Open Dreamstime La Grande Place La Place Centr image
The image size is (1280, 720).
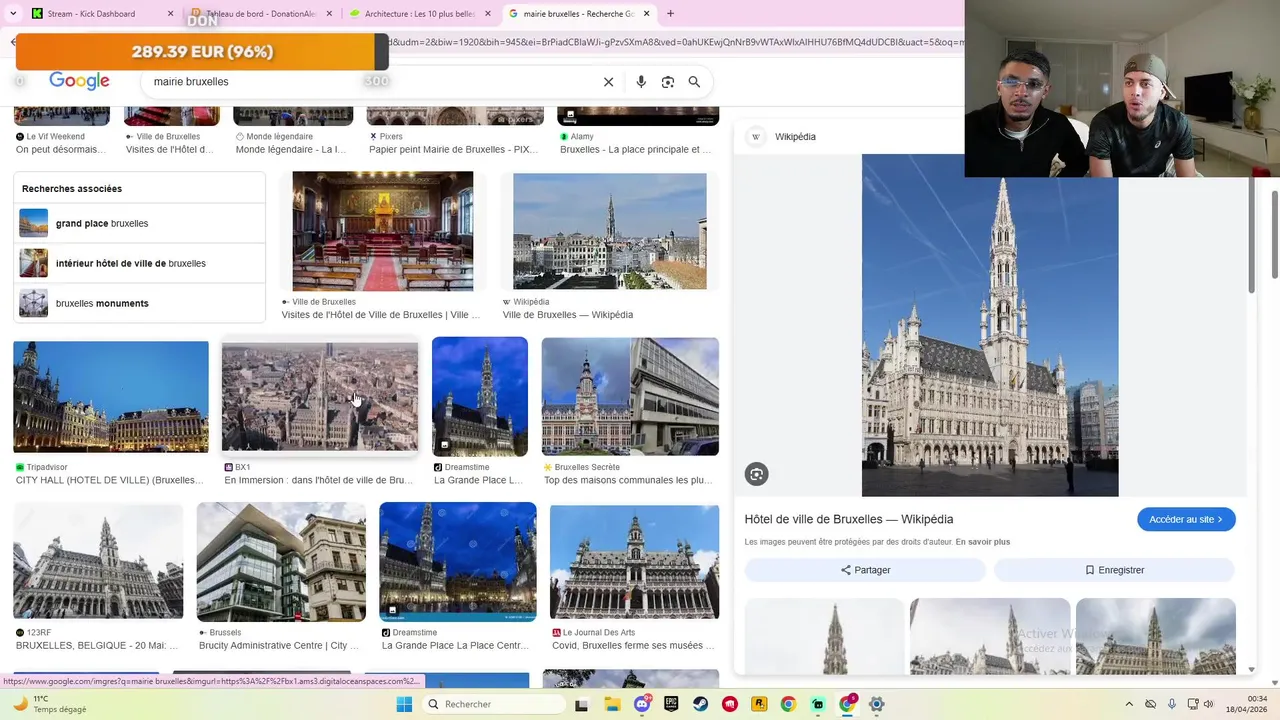click(x=458, y=562)
